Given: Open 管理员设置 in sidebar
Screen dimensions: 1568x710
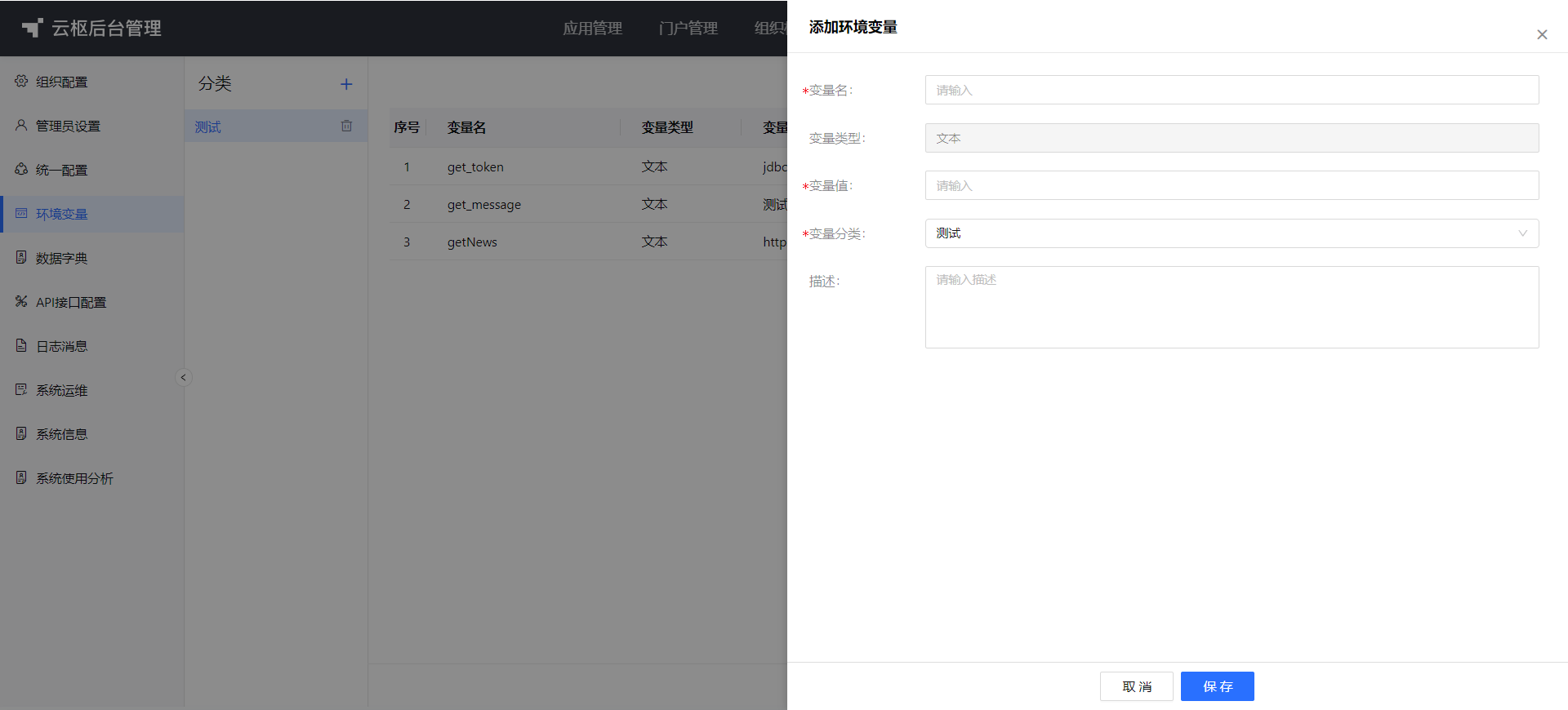Looking at the screenshot, I should 91,126.
